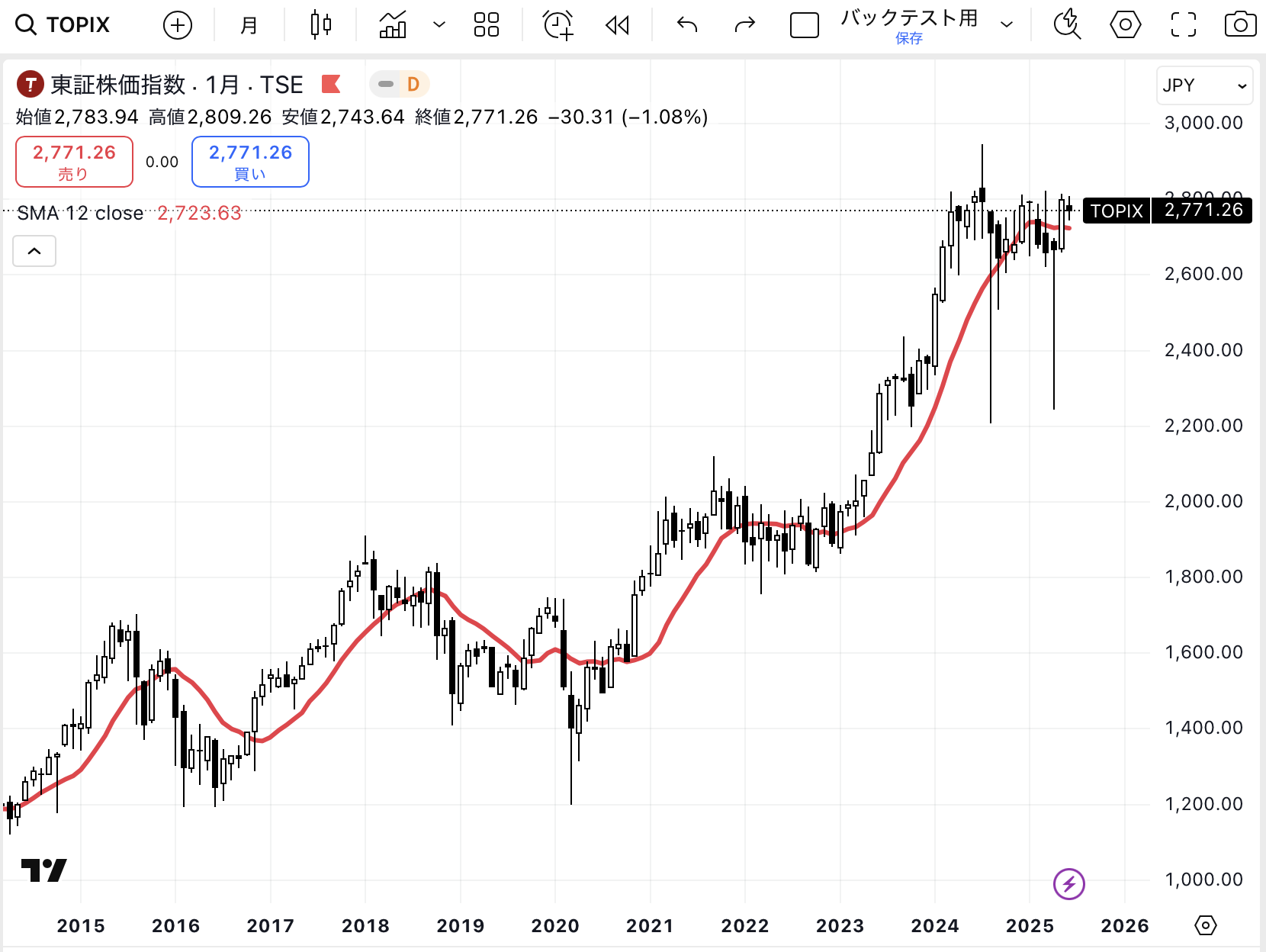Click the 始値 2,783.94 open value
Screen dimensions: 1266x952
77,117
